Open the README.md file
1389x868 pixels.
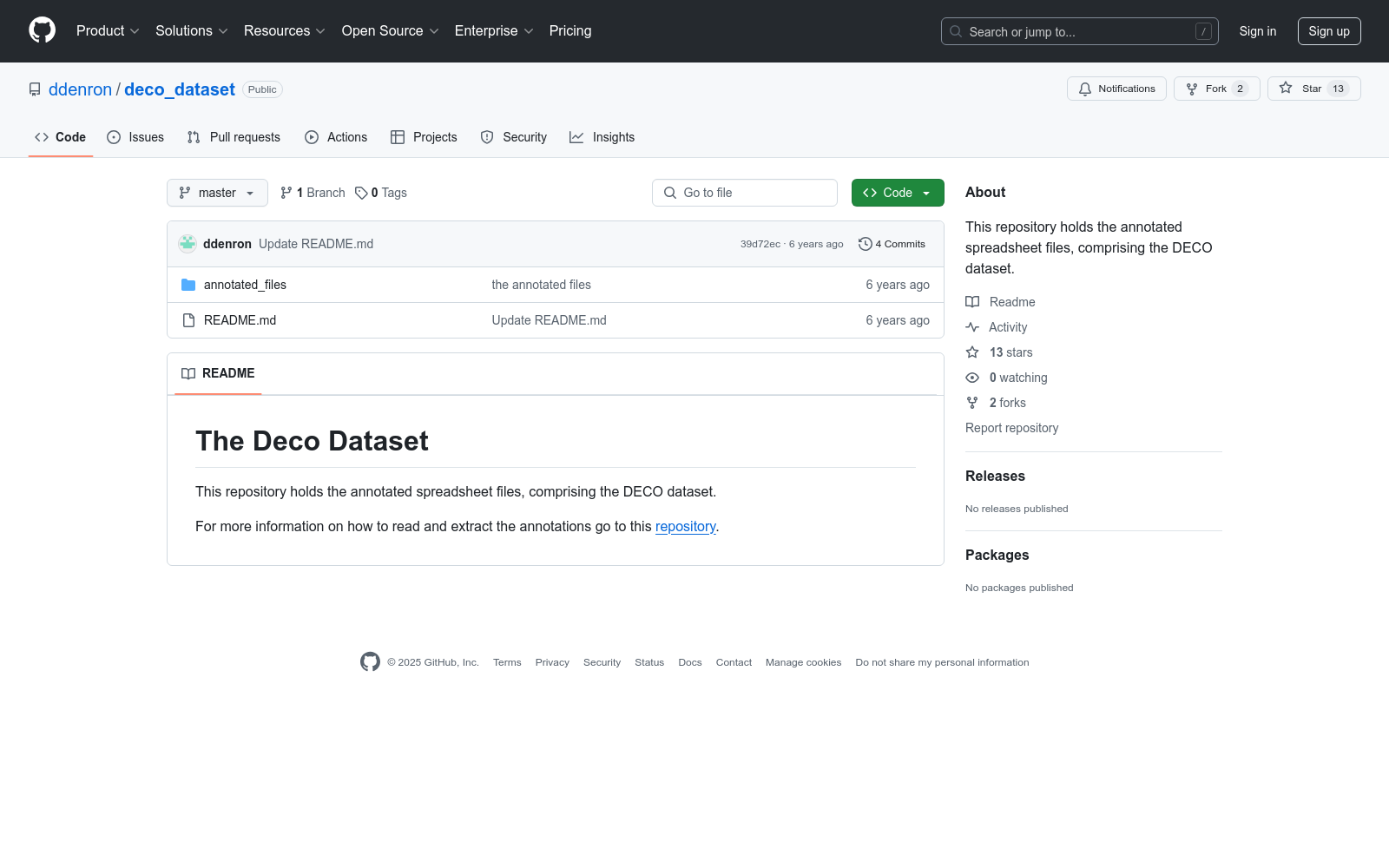240,320
